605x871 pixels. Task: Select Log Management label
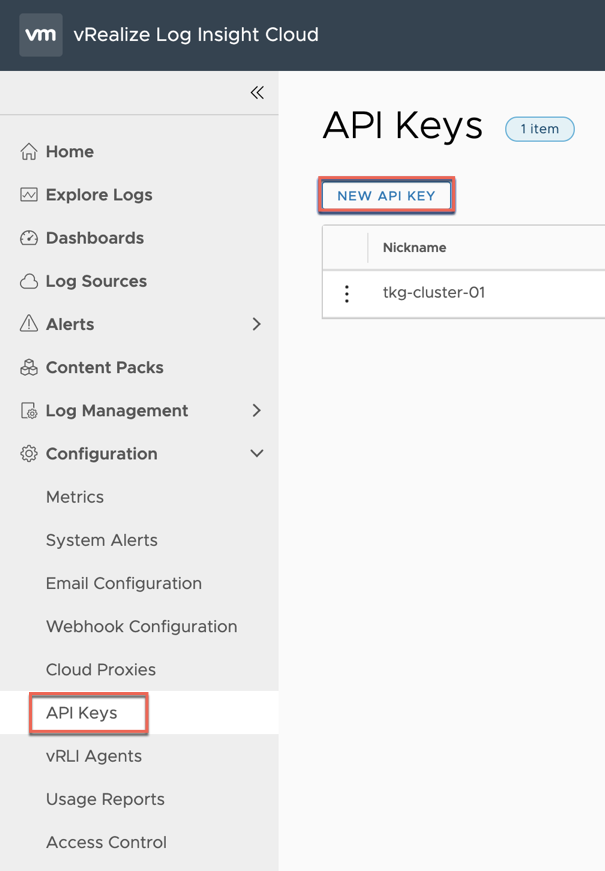pos(117,411)
